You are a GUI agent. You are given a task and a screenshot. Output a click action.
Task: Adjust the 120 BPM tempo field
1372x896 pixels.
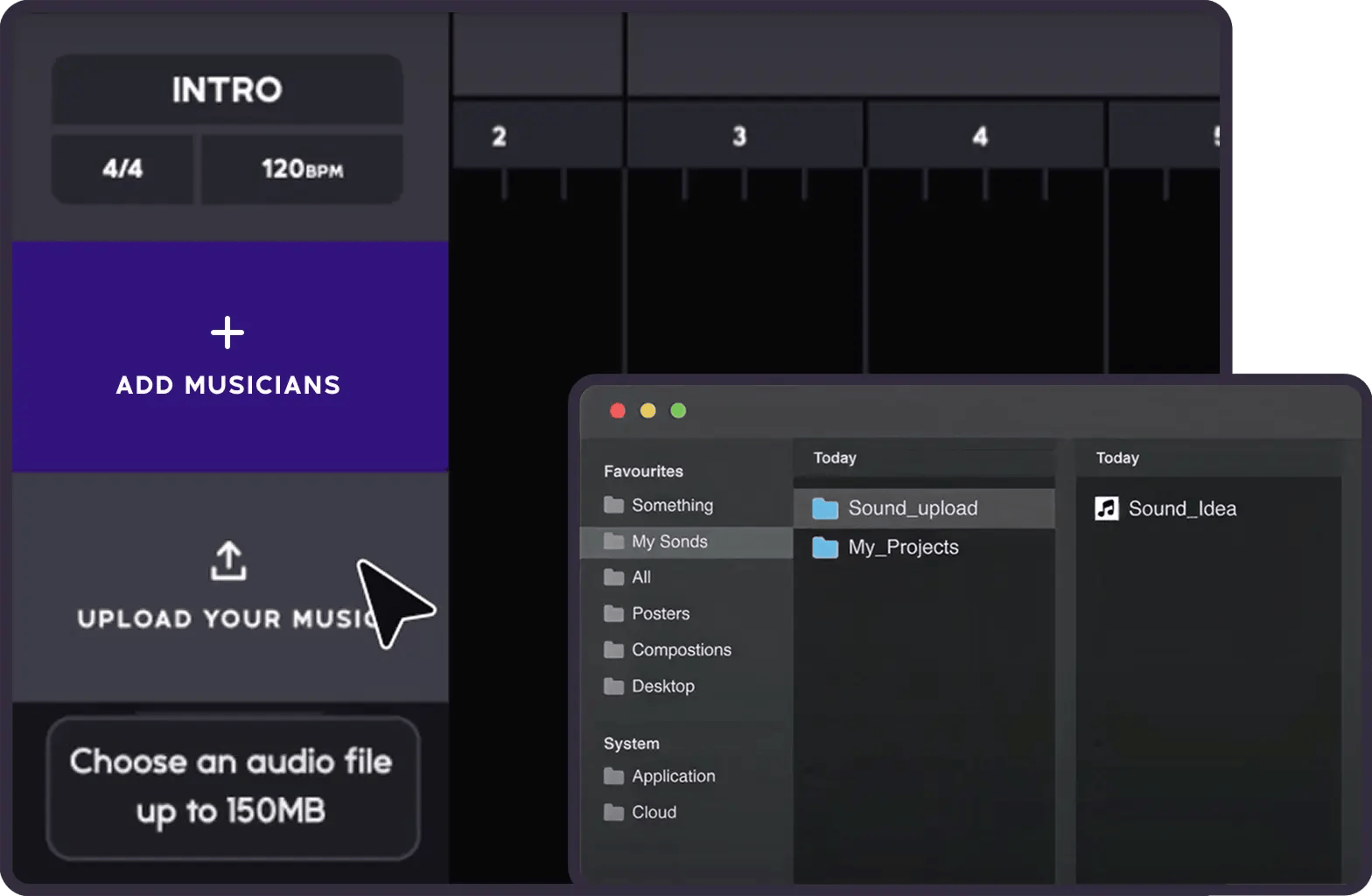302,168
